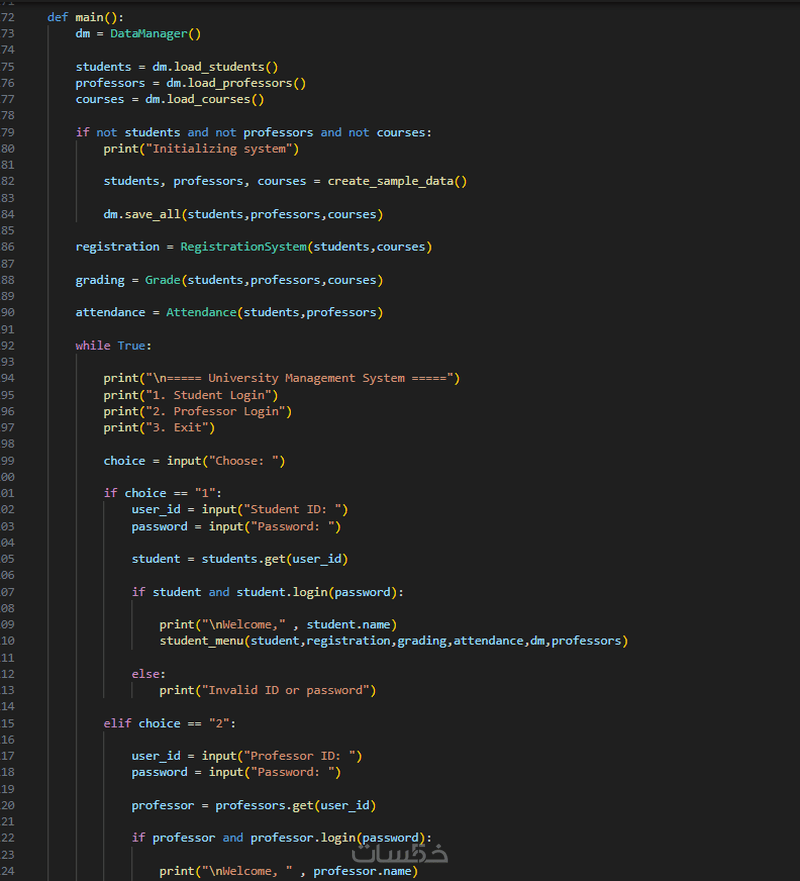Click the create_sample_data() call
This screenshot has height=881, width=800.
[x=397, y=181]
